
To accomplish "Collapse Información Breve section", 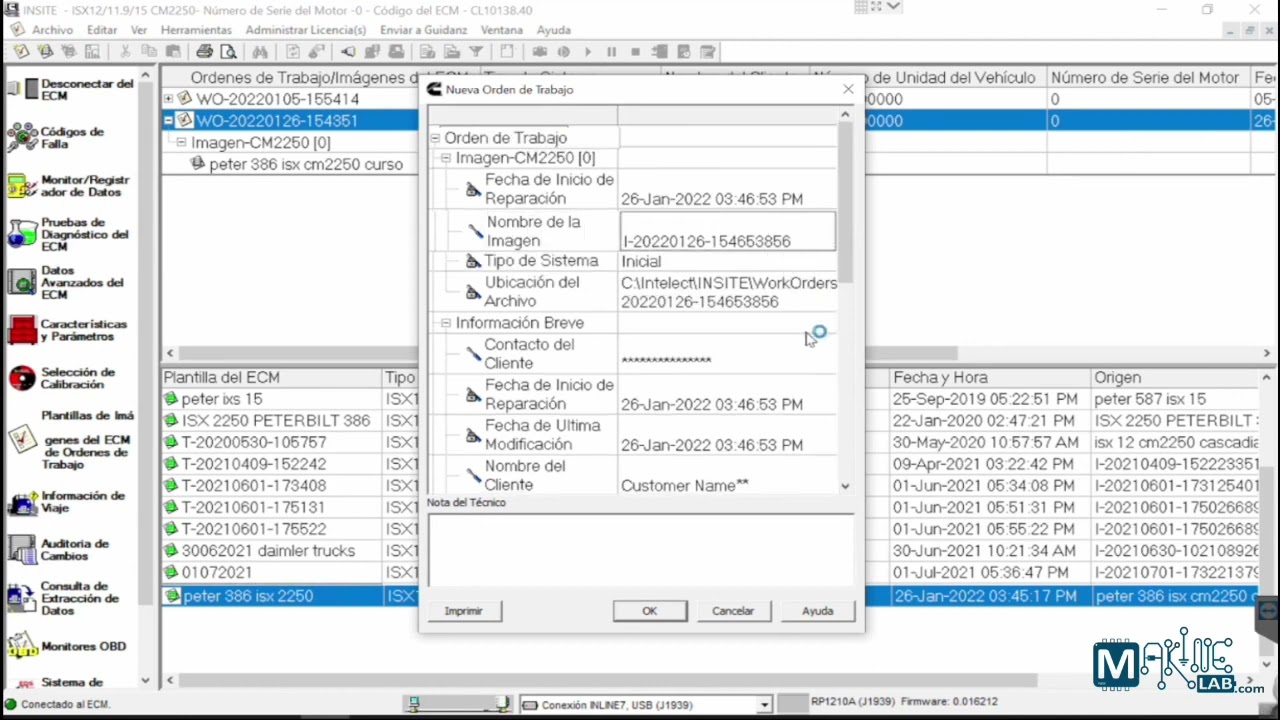I will (446, 323).
